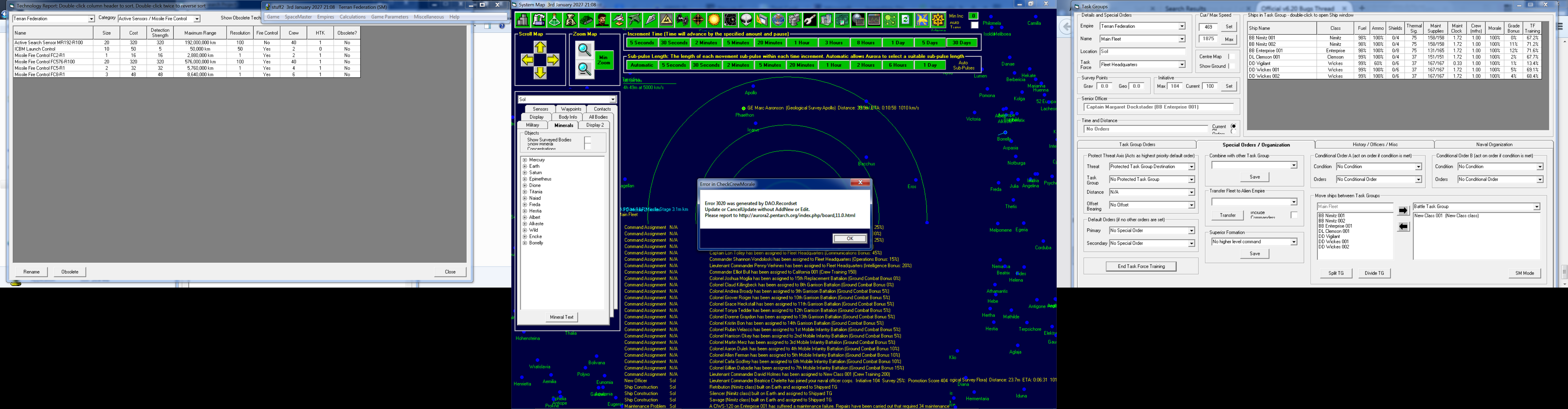Click the scroll map right arrow
This screenshot has width=1568, height=409.
pyautogui.click(x=553, y=60)
